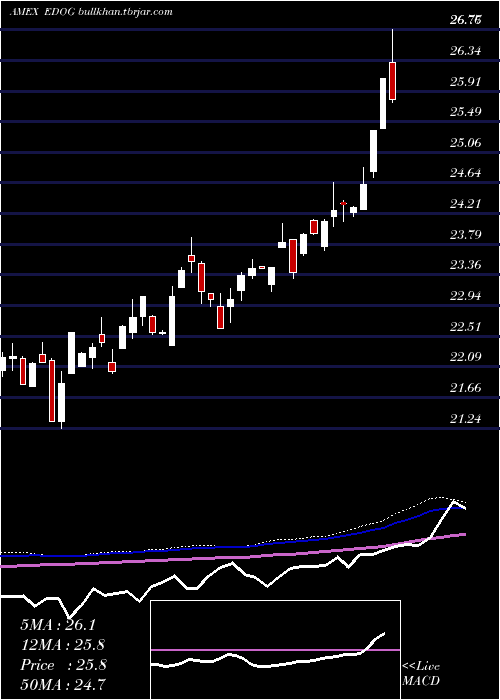This screenshot has height=700, width=500.
Task: Select the 24.21 price axis label
Action: click(x=466, y=204)
